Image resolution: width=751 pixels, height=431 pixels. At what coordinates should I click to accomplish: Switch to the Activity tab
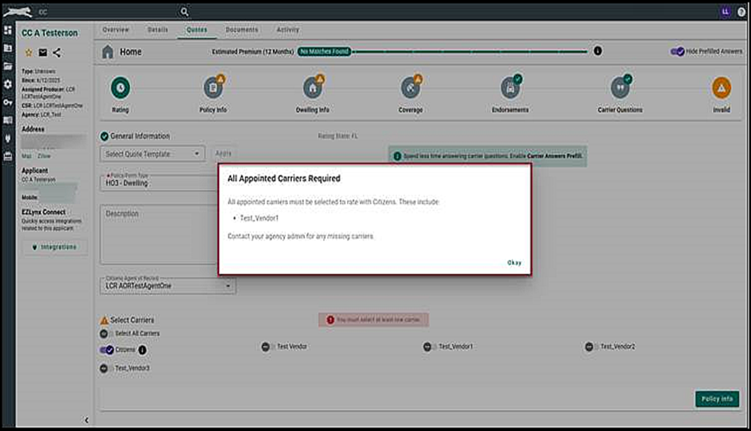click(x=287, y=30)
